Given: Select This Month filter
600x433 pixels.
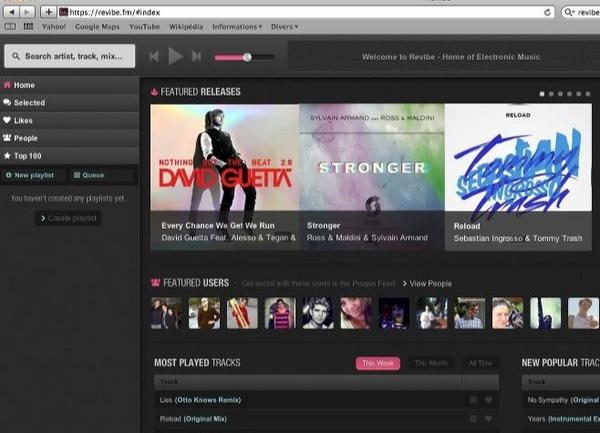Looking at the screenshot, I should pyautogui.click(x=431, y=363).
